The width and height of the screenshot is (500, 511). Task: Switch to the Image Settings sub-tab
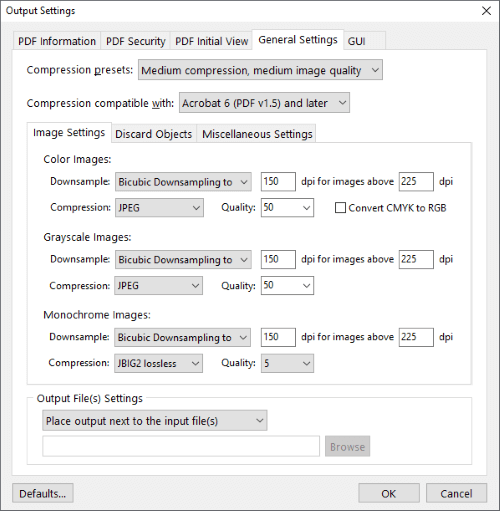click(x=69, y=133)
